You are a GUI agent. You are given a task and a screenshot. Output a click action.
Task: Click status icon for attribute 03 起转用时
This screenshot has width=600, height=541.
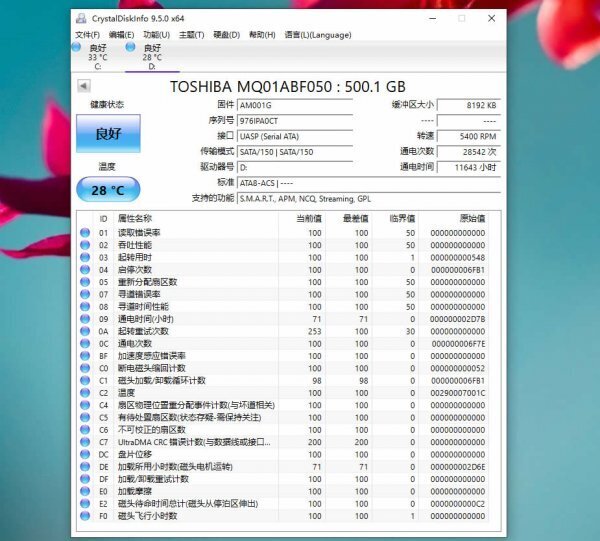(x=85, y=257)
